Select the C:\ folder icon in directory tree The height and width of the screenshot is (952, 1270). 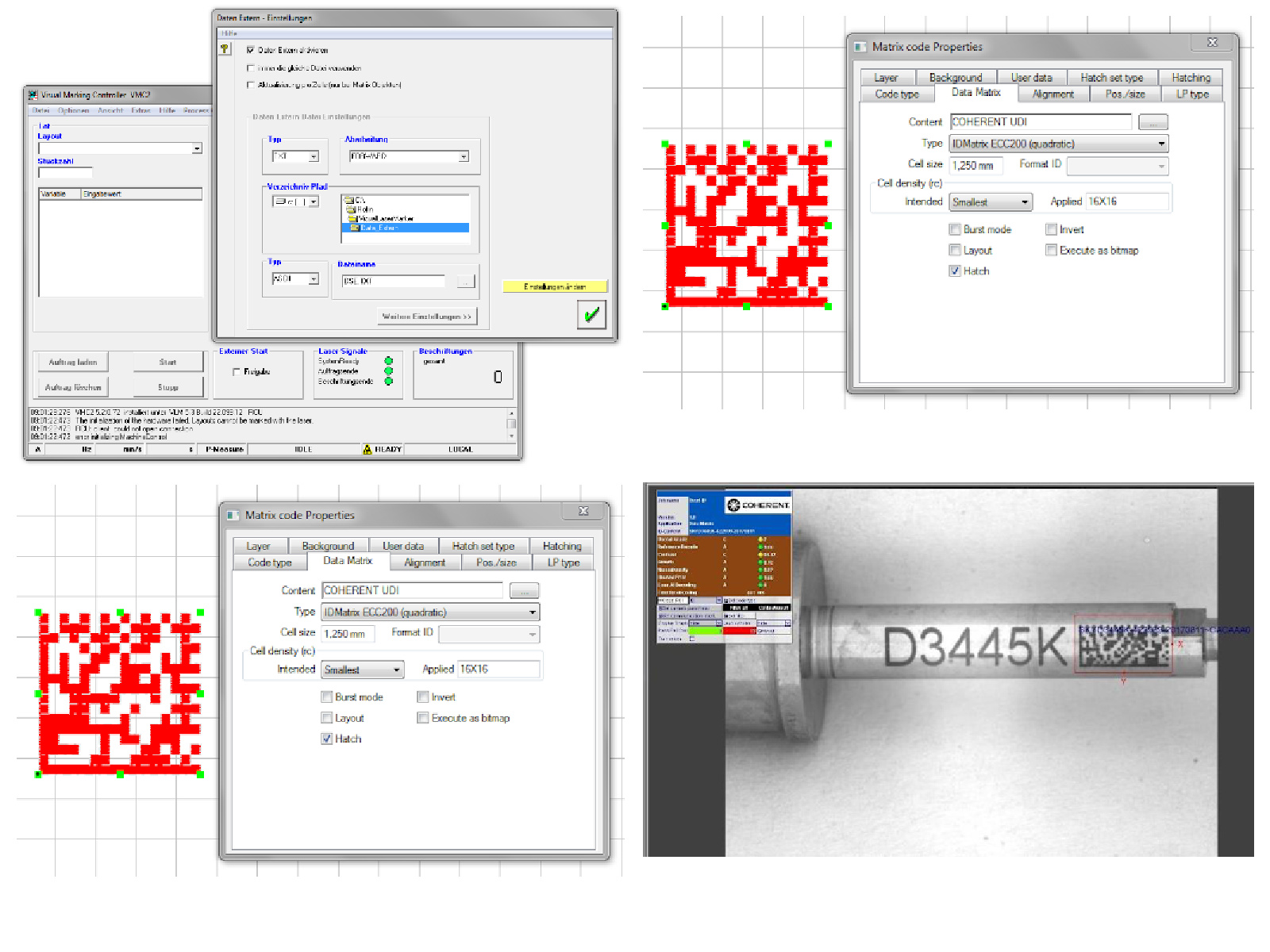(349, 200)
